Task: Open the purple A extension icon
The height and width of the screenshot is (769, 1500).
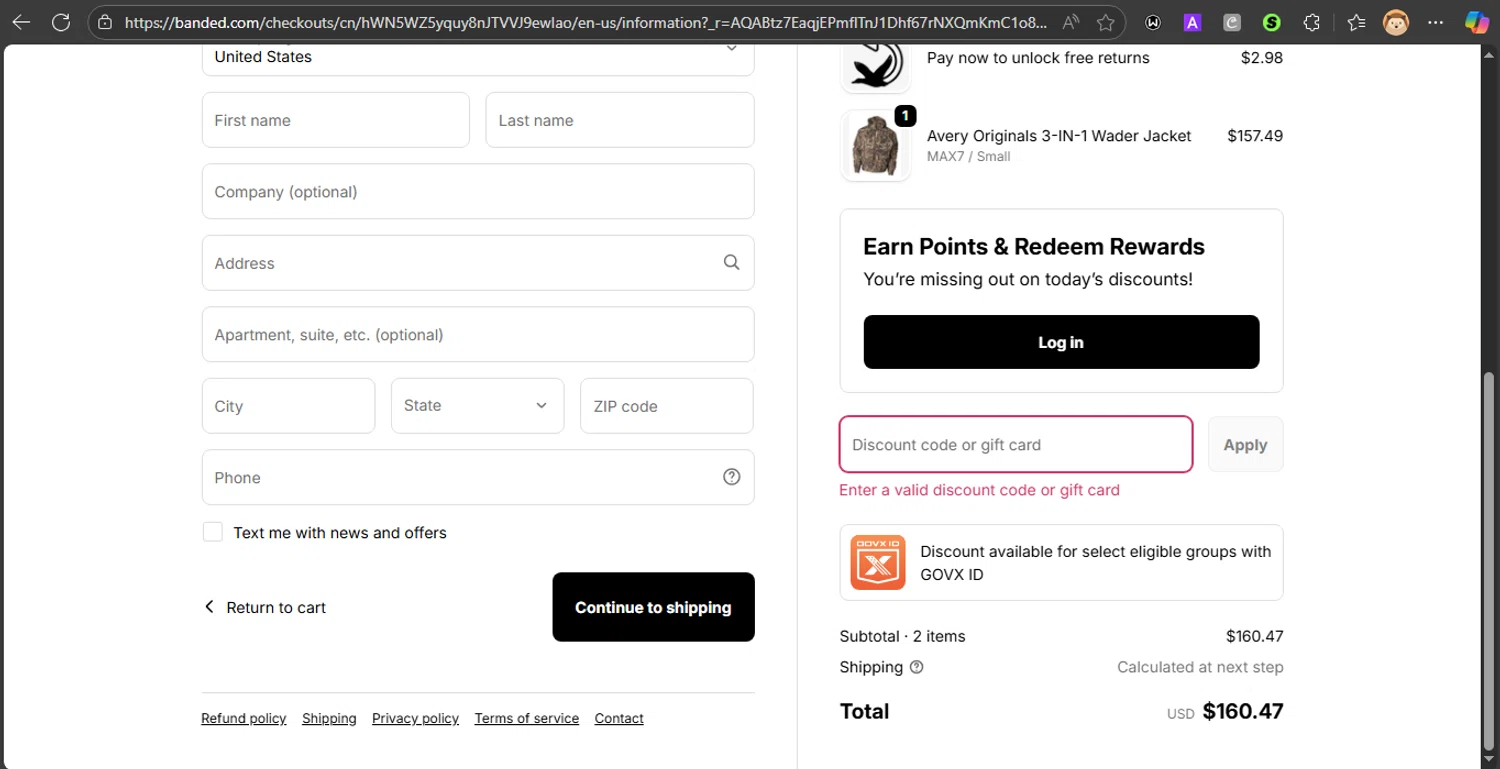Action: [x=1192, y=22]
